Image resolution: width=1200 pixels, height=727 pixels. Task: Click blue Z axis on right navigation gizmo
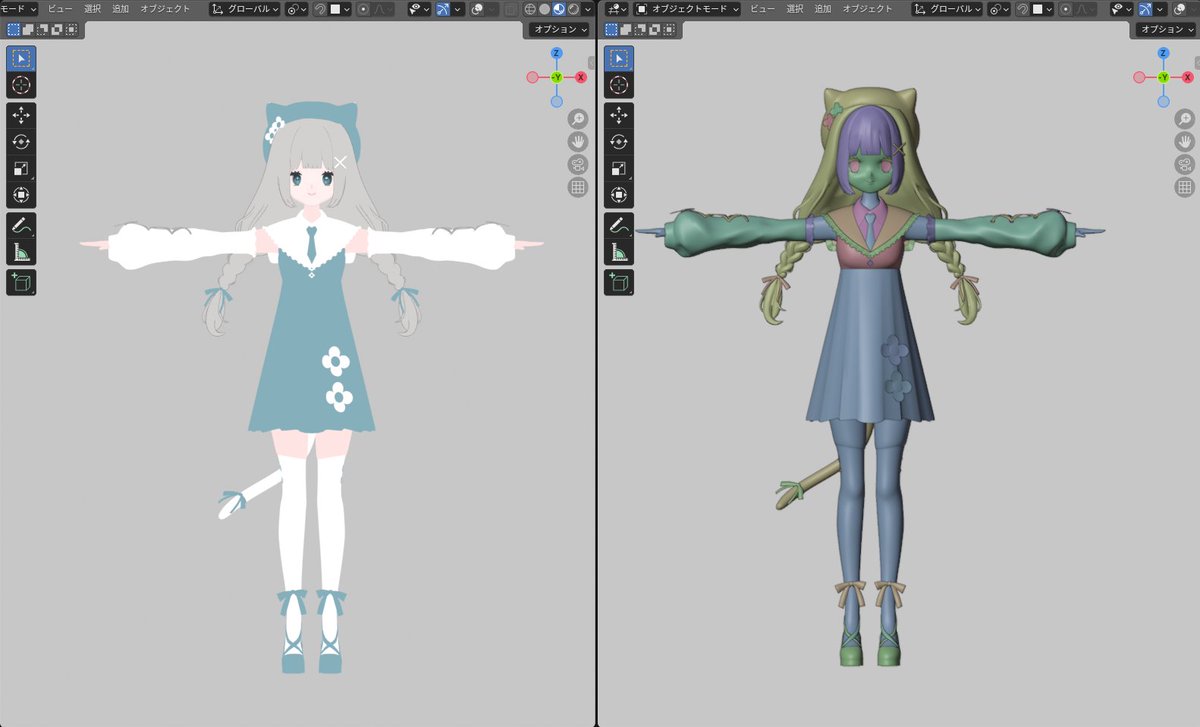1163,53
